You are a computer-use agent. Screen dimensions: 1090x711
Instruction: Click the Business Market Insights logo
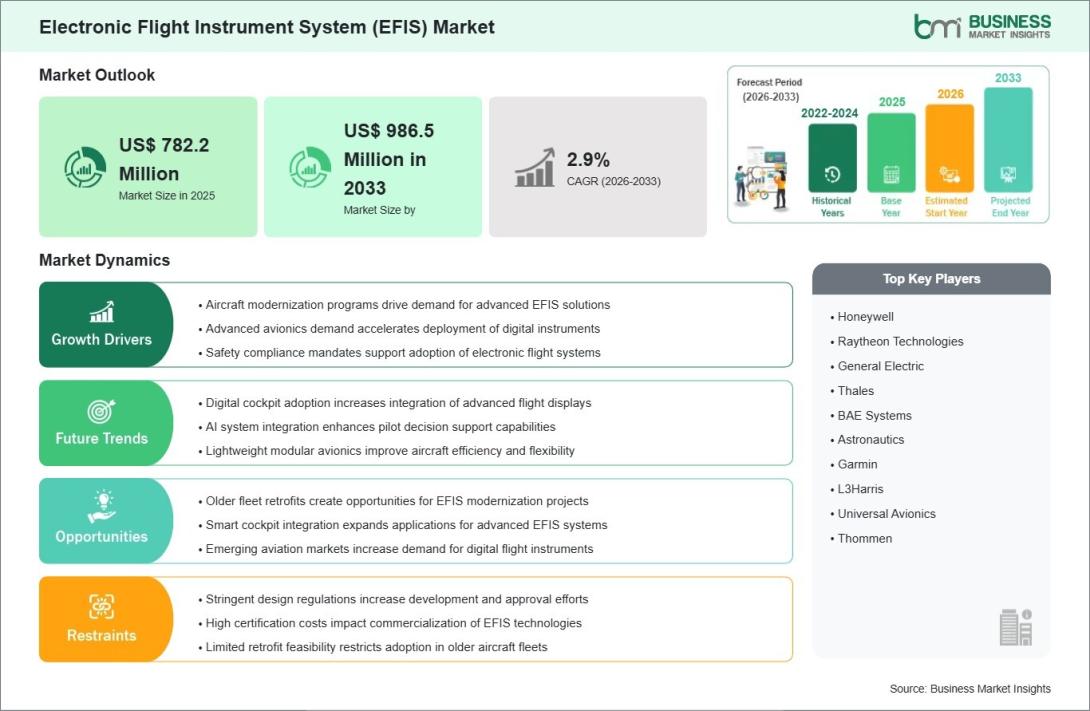tap(982, 26)
